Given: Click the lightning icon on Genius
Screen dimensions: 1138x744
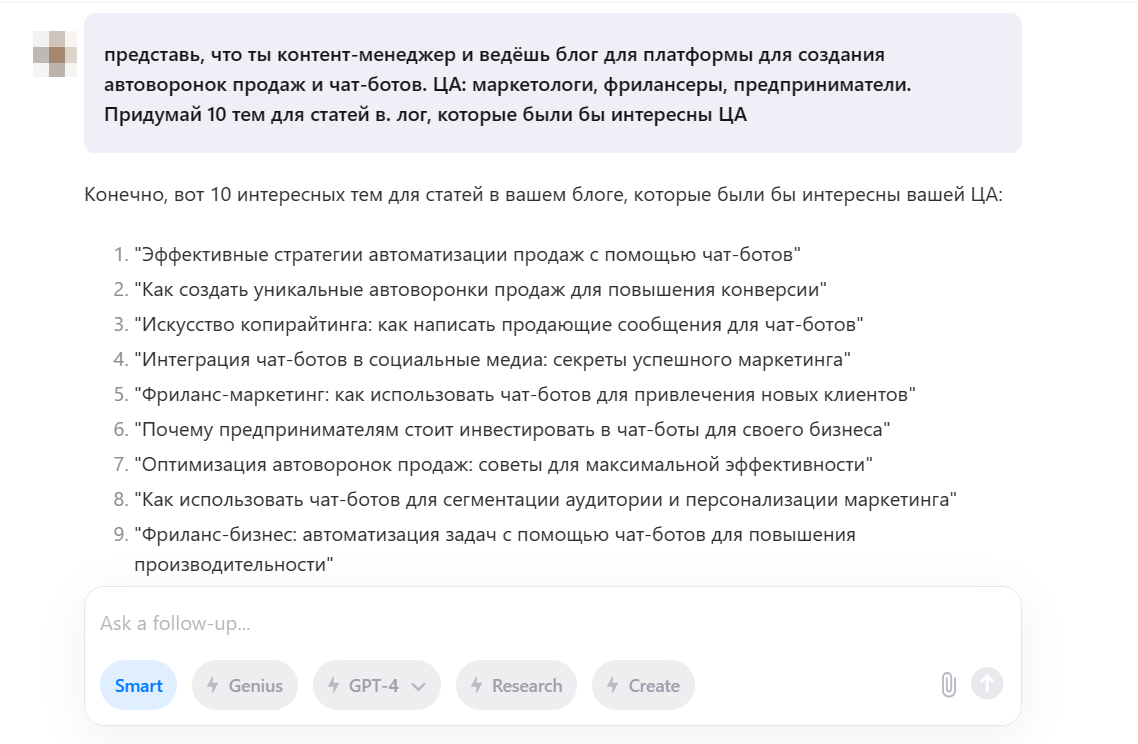Looking at the screenshot, I should 213,686.
